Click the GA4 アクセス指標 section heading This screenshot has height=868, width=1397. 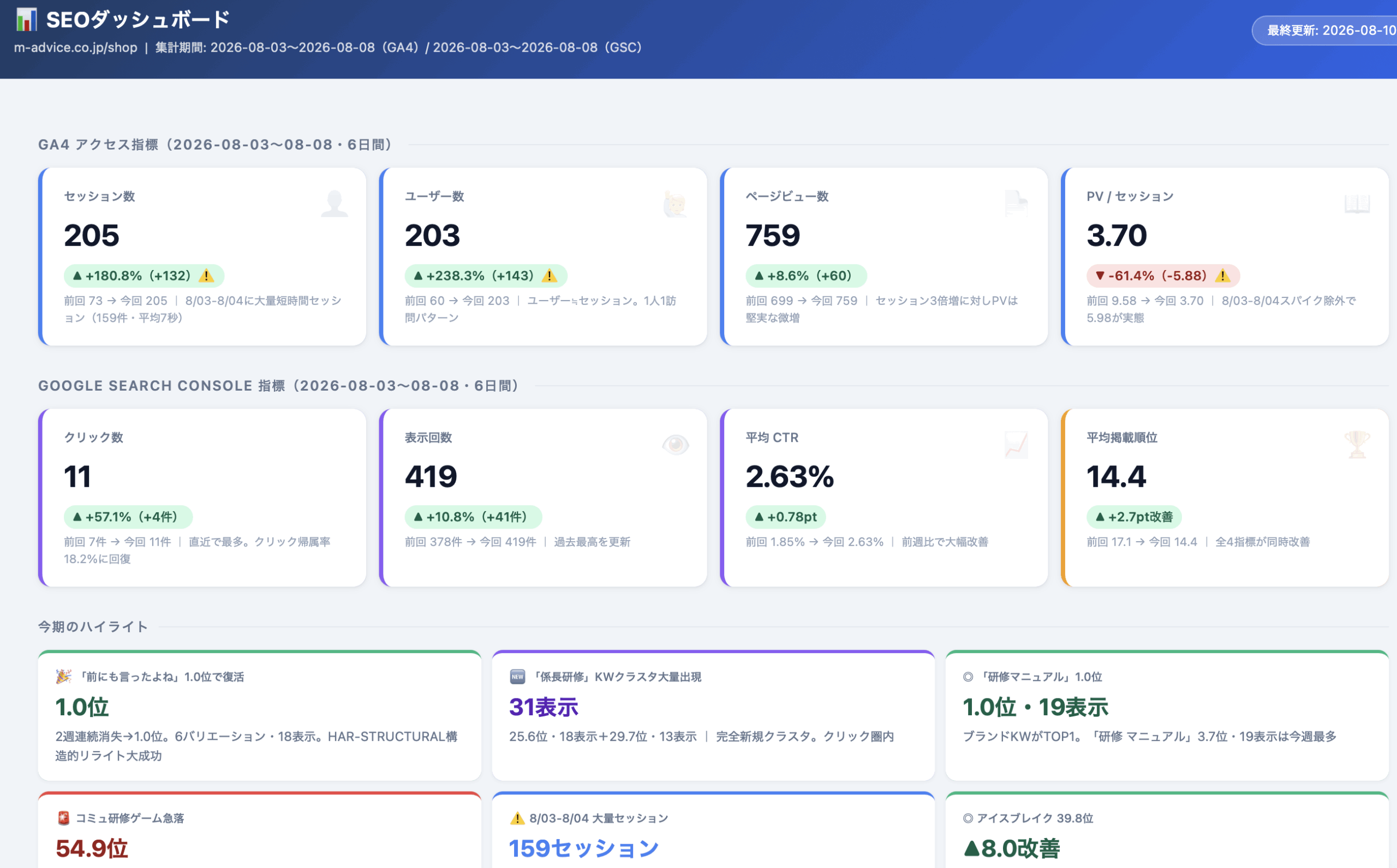click(216, 145)
